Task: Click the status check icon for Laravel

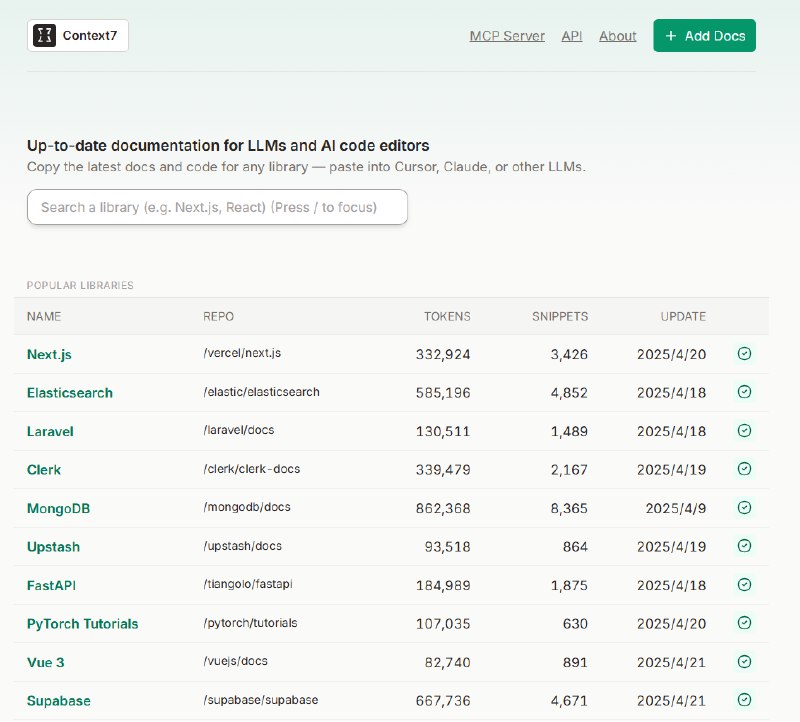Action: click(x=744, y=431)
